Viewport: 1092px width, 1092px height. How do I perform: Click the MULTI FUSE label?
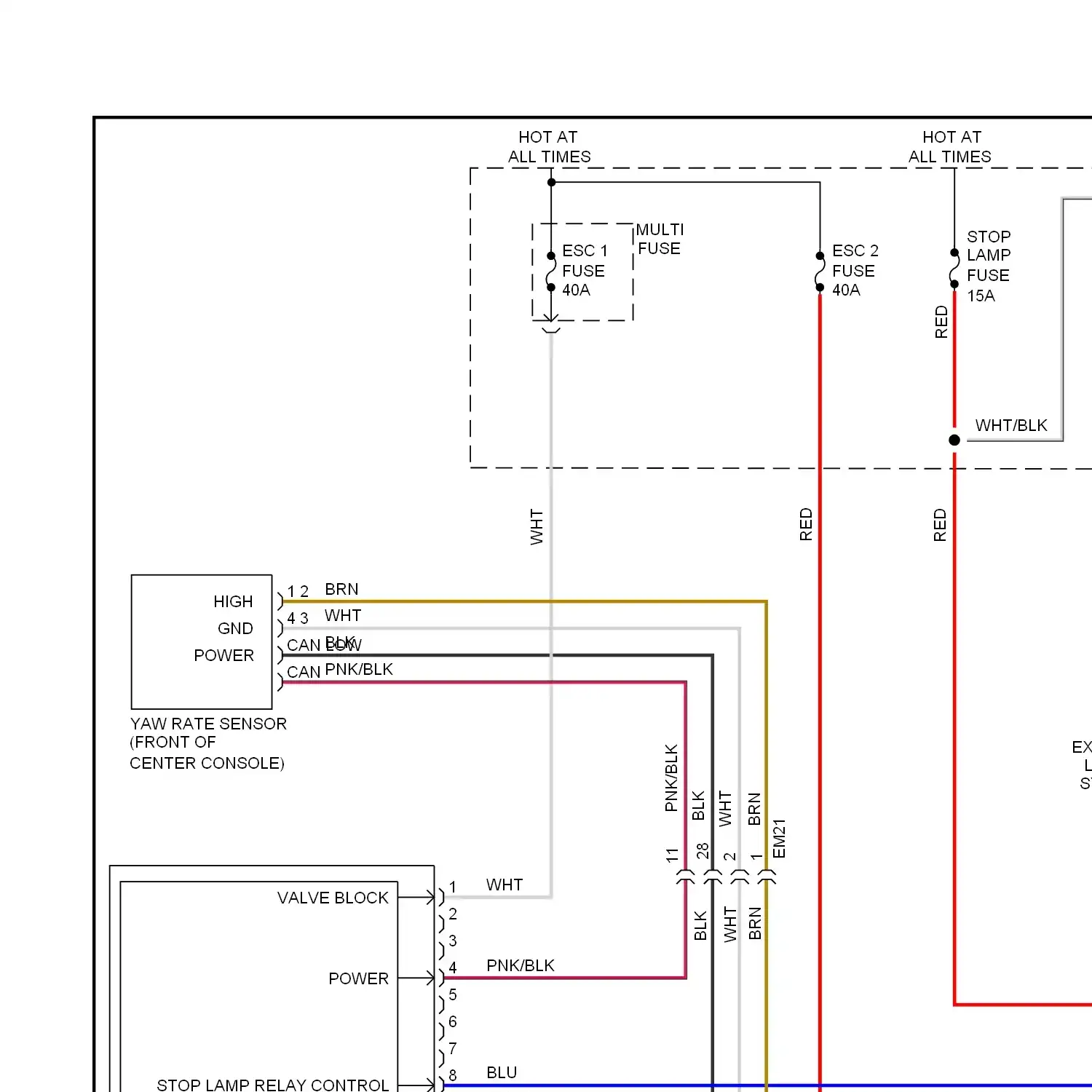pyautogui.click(x=660, y=239)
